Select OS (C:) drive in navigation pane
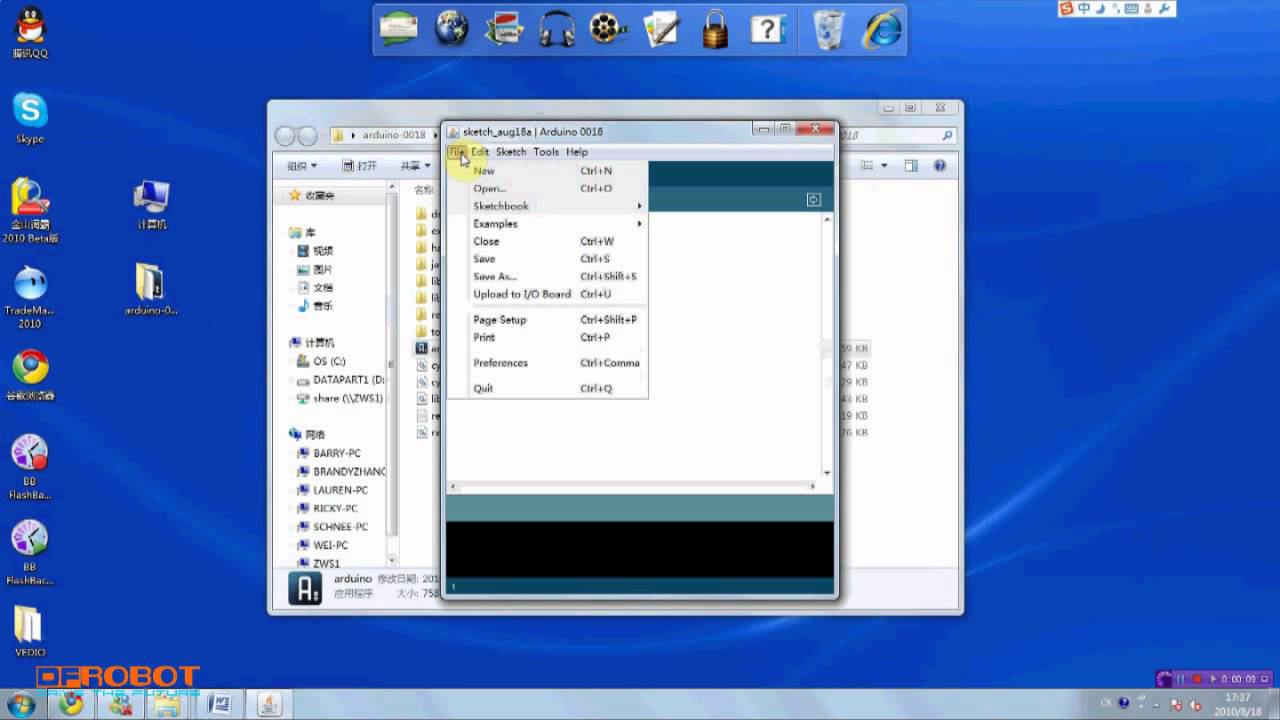 pyautogui.click(x=329, y=361)
